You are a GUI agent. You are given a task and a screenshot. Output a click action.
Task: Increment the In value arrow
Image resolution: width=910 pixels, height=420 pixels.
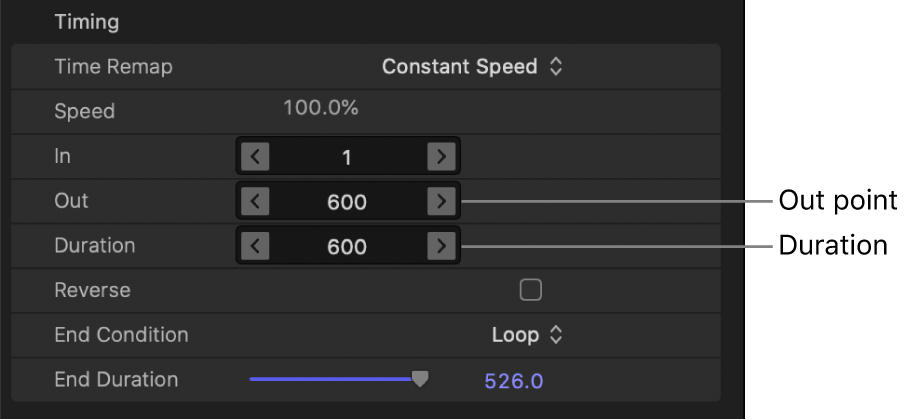440,156
